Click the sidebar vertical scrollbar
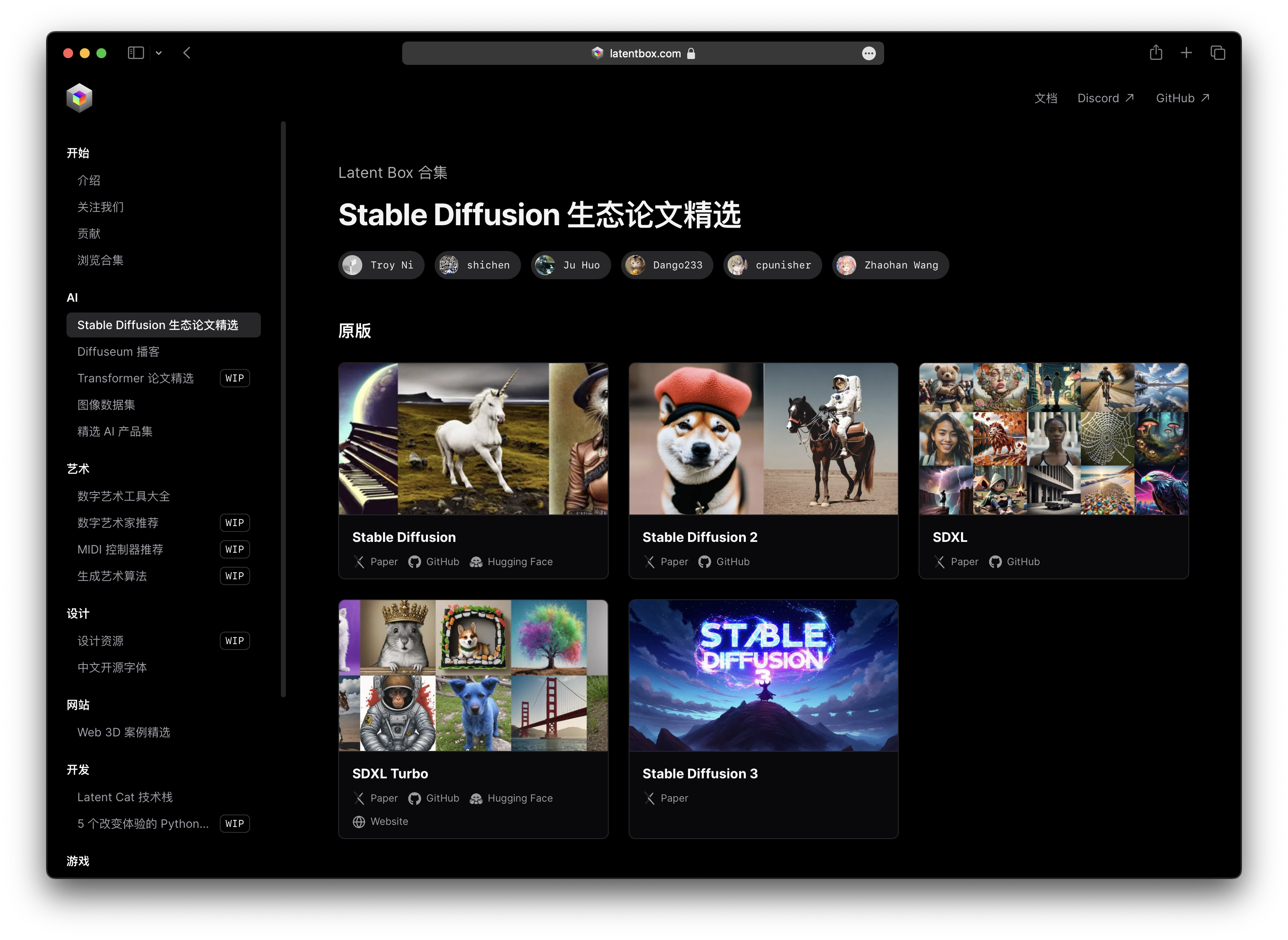The image size is (1288, 940). pos(283,408)
